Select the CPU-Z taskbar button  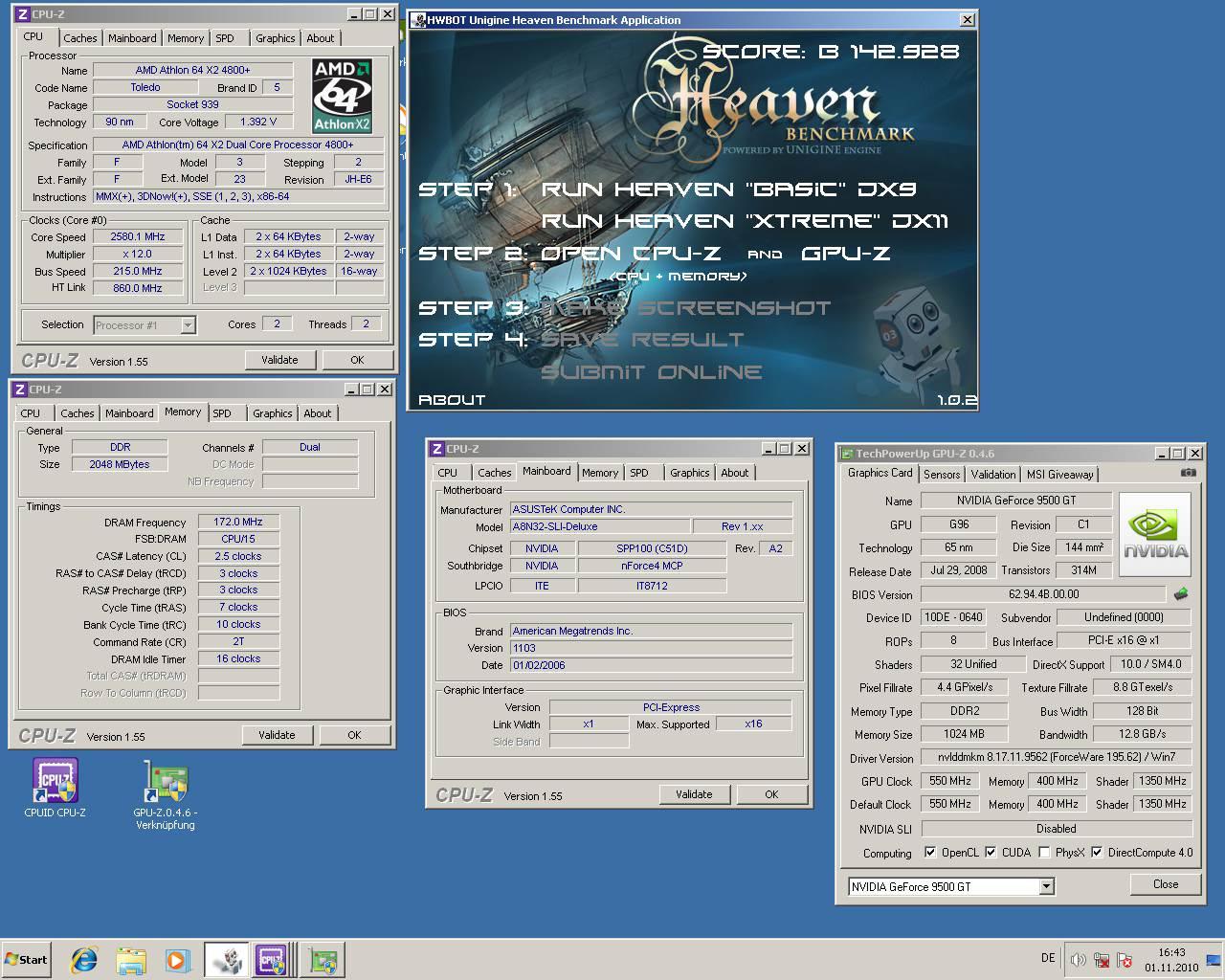272,960
